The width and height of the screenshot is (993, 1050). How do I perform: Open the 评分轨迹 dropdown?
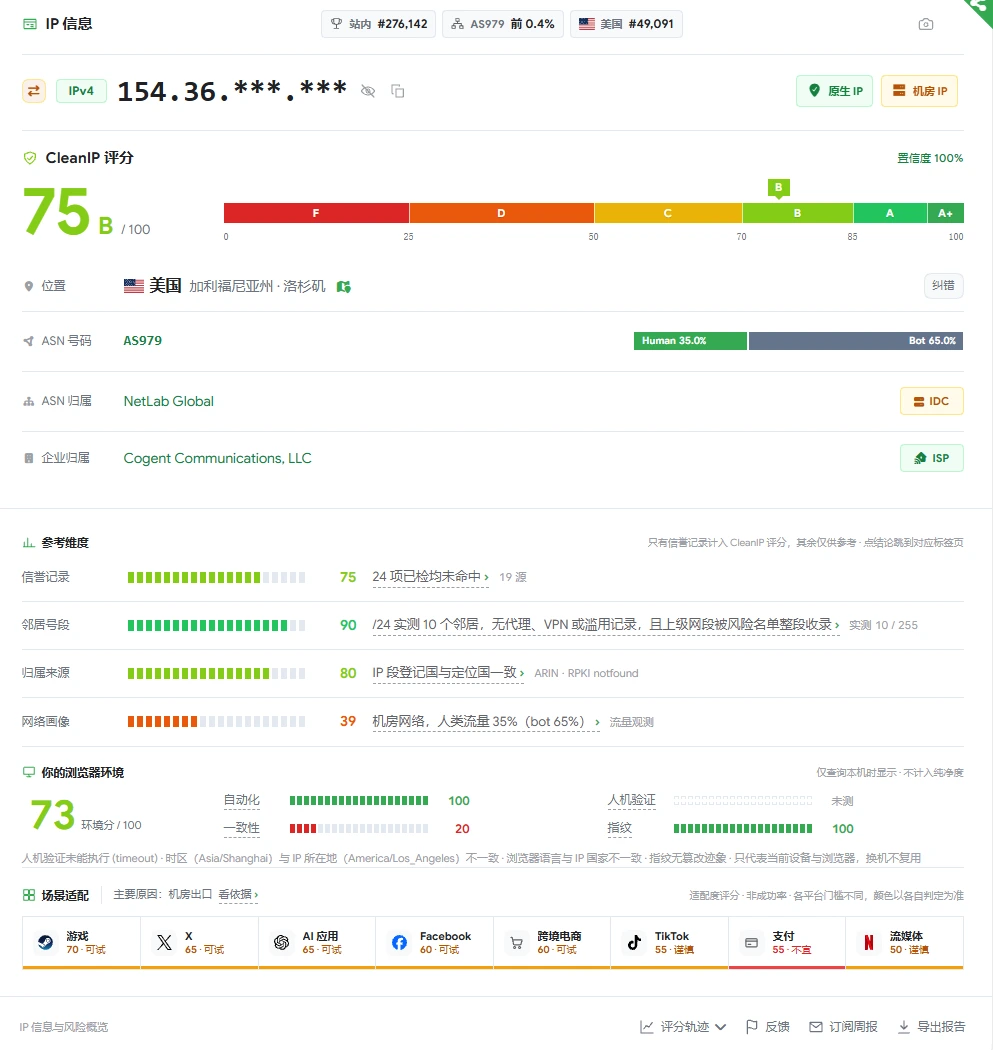coord(683,1027)
